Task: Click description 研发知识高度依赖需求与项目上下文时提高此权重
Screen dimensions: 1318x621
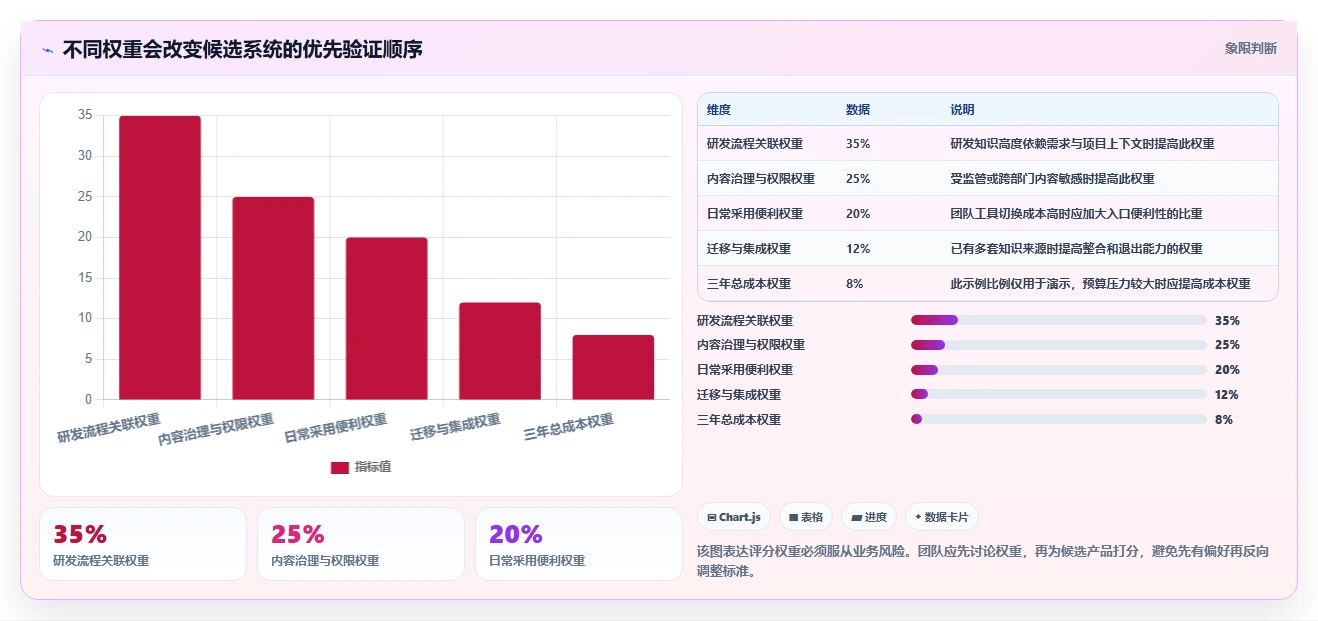Action: pos(1082,144)
